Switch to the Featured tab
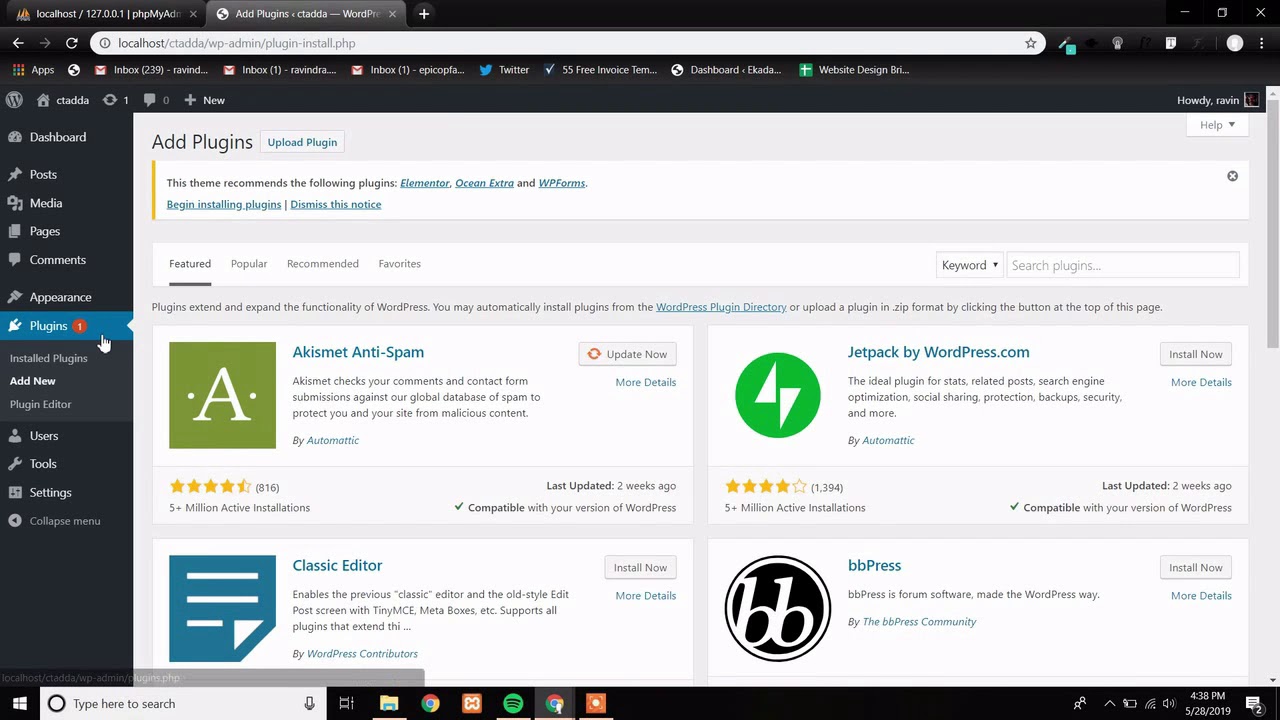 (x=190, y=264)
